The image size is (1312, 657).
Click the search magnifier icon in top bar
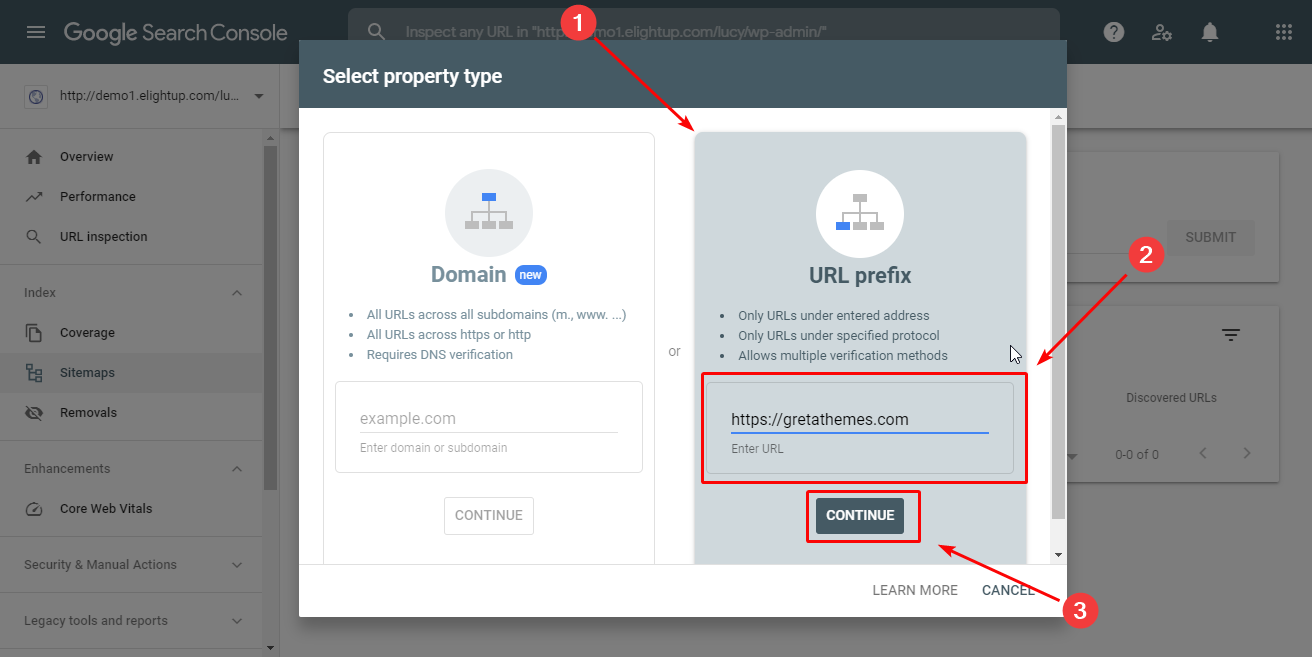[x=377, y=32]
